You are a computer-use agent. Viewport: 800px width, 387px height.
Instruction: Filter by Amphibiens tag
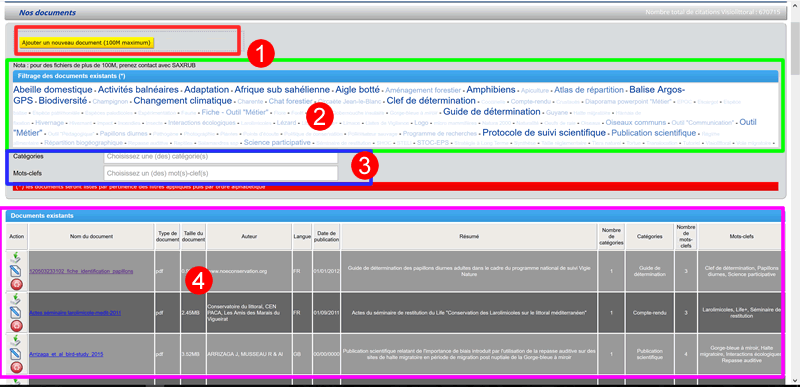[x=491, y=90]
